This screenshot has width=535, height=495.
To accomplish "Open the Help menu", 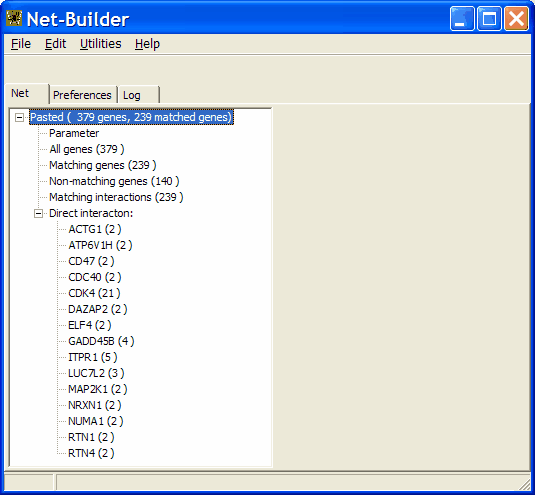I will 147,44.
